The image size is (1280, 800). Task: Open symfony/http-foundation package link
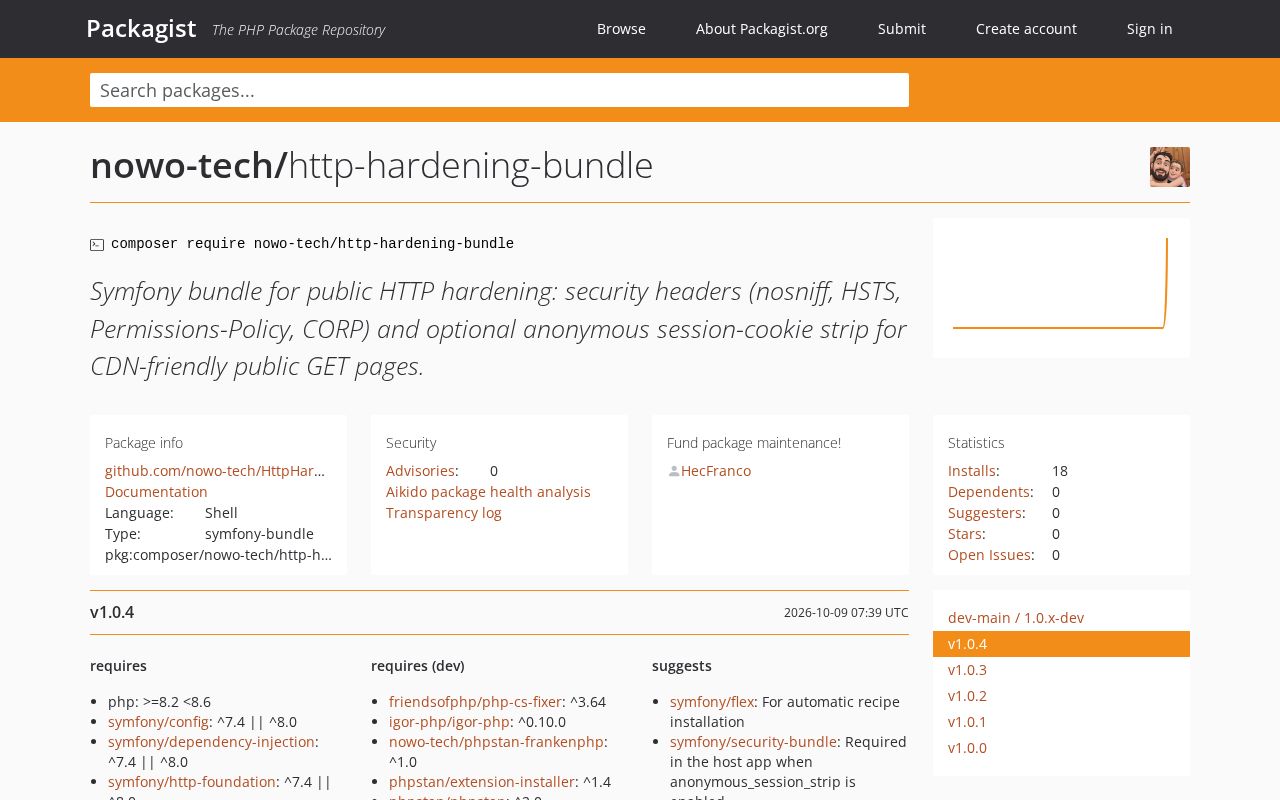pyautogui.click(x=192, y=782)
